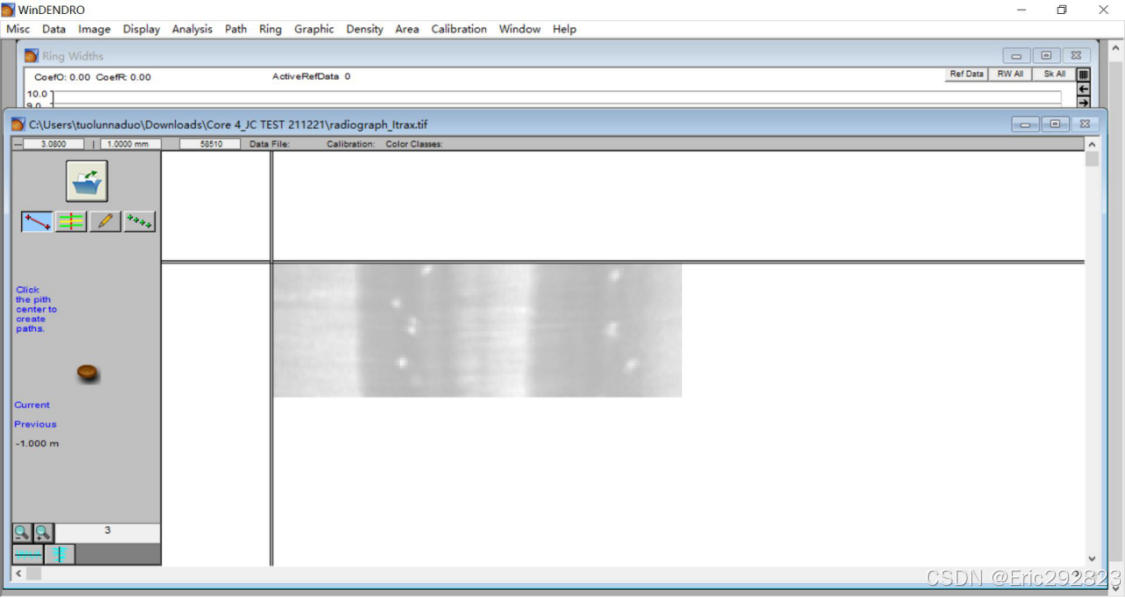
Task: Click the radiograph window title icon
Action: tap(18, 124)
